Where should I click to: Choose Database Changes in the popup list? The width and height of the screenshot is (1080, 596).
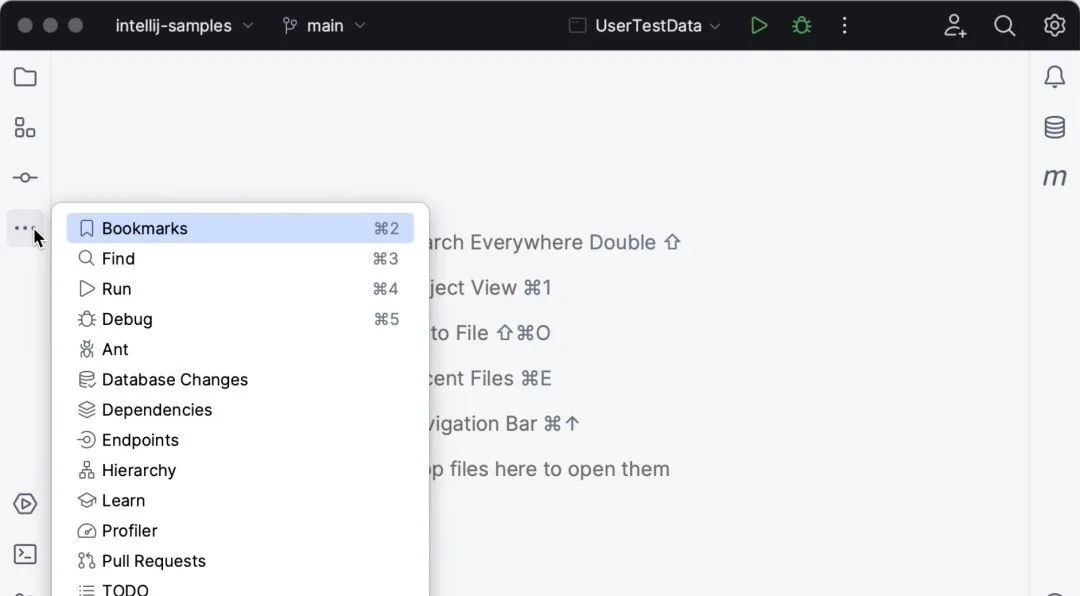pyautogui.click(x=240, y=380)
